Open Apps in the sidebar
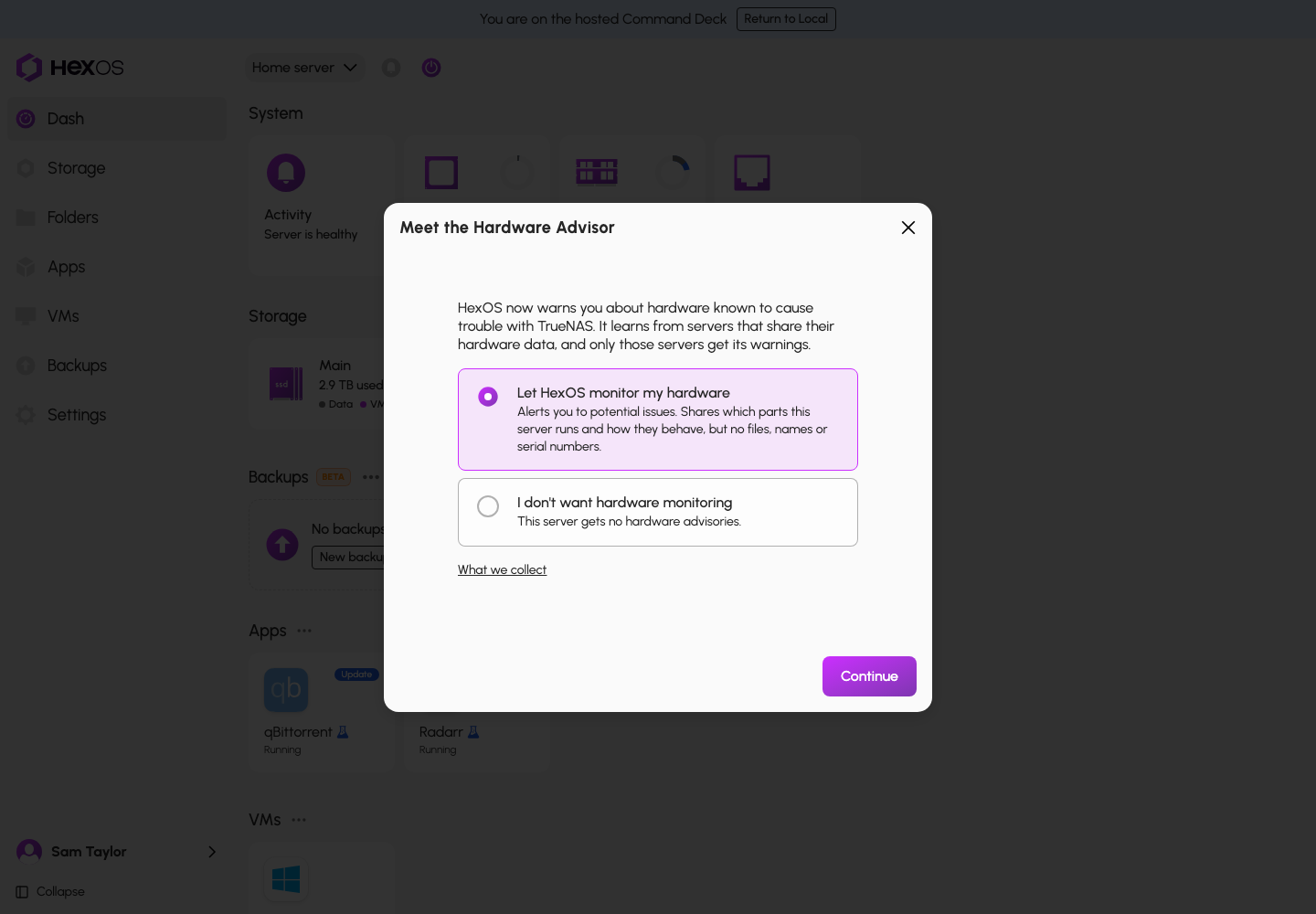Image resolution: width=1316 pixels, height=914 pixels. pyautogui.click(x=117, y=267)
